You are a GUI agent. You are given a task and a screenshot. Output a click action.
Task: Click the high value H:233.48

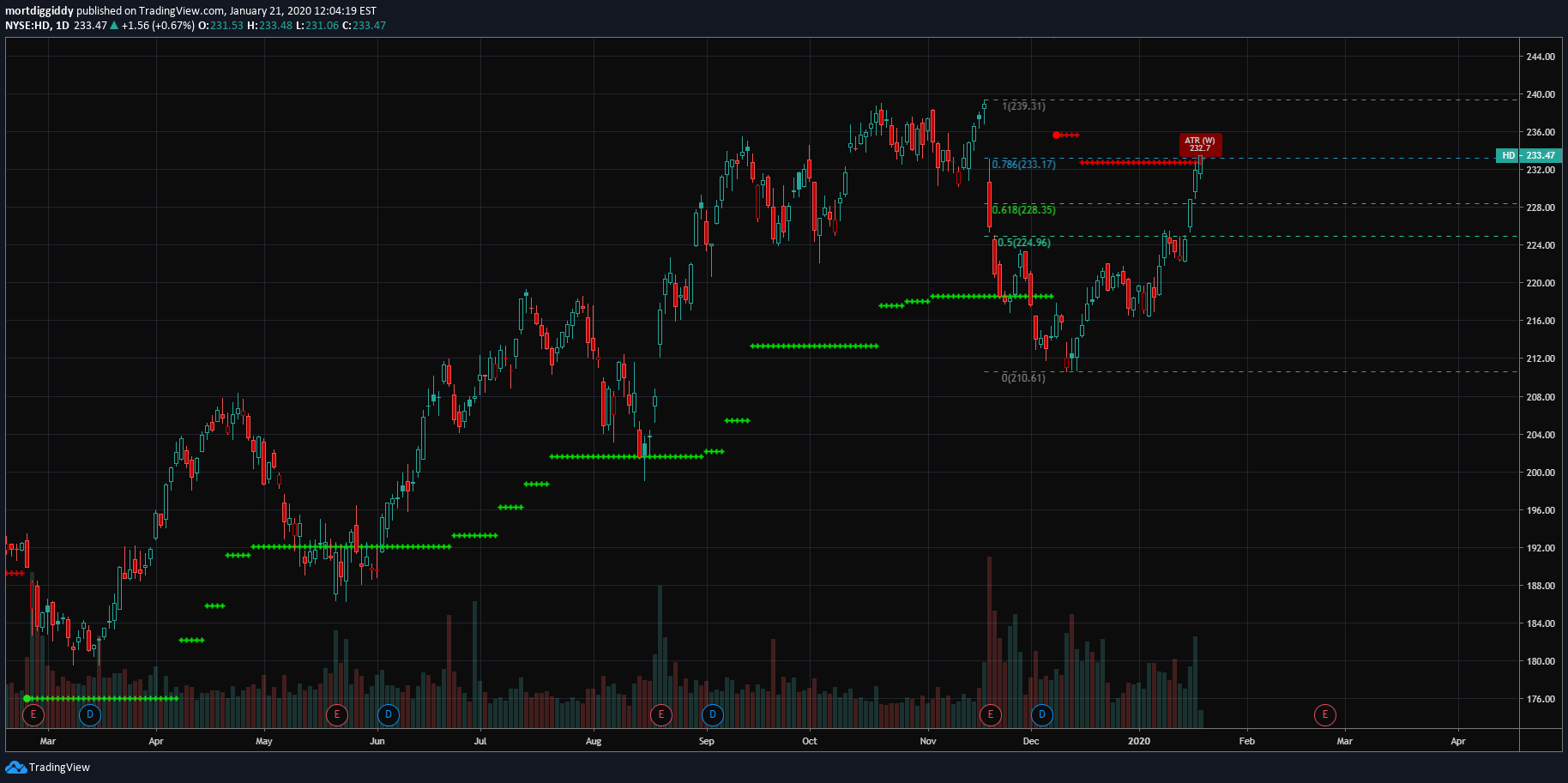(269, 25)
